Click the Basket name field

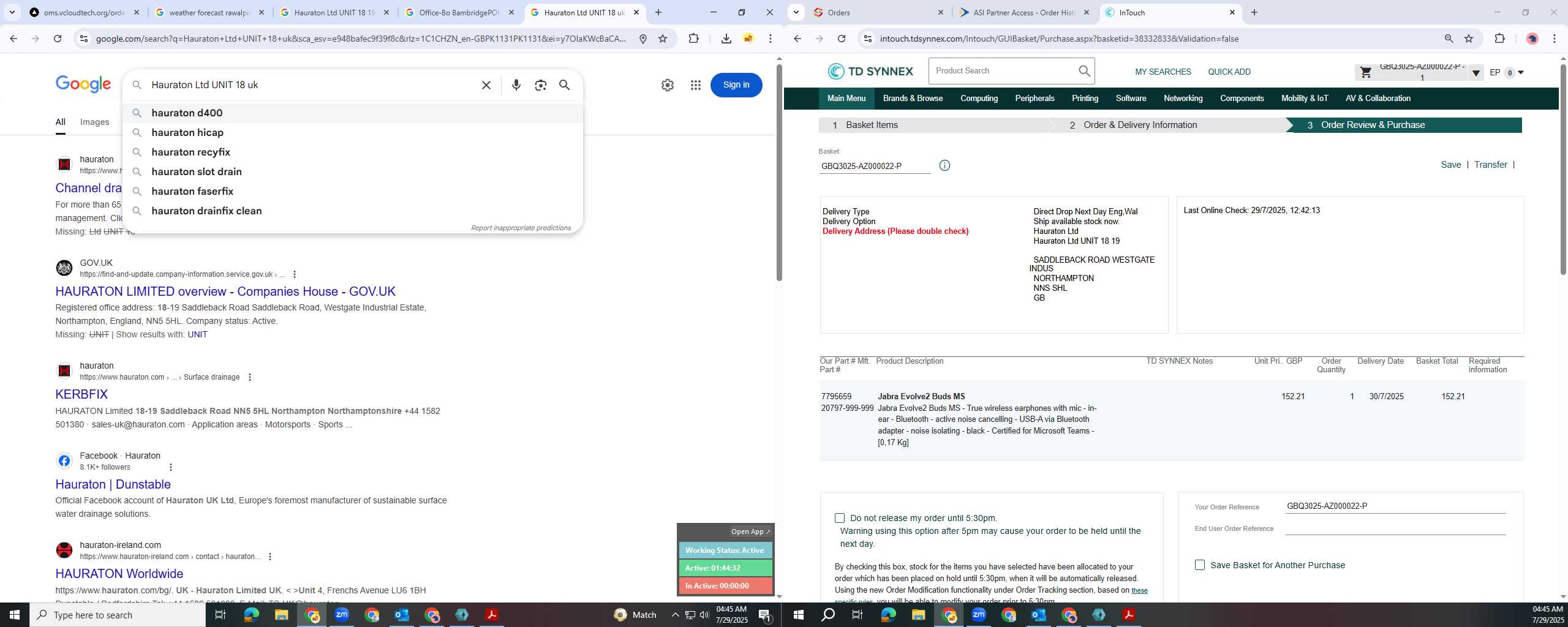click(x=875, y=166)
